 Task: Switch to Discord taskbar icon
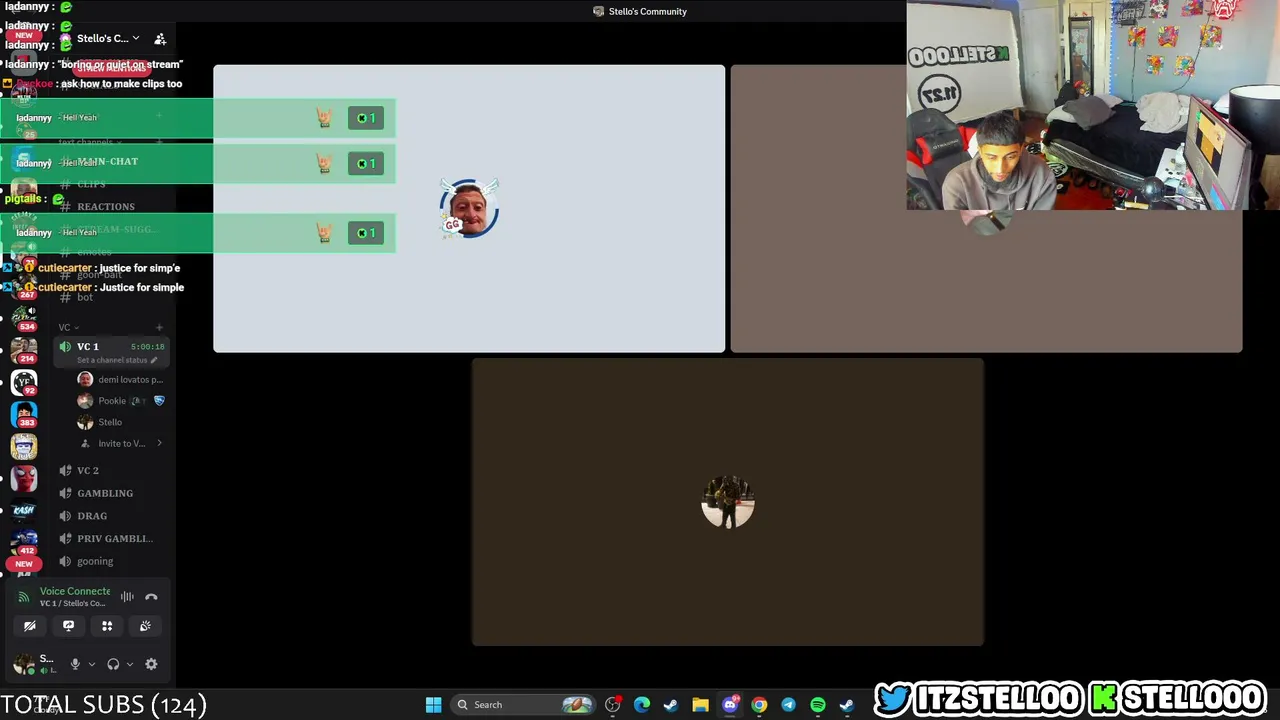[730, 705]
